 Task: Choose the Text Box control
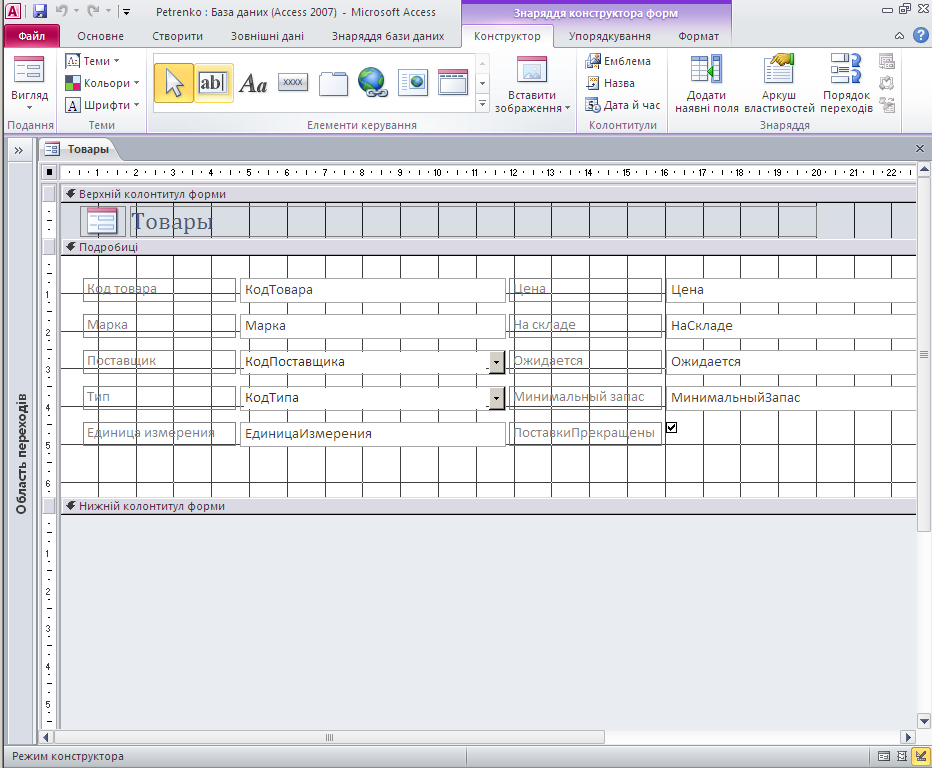pos(213,83)
